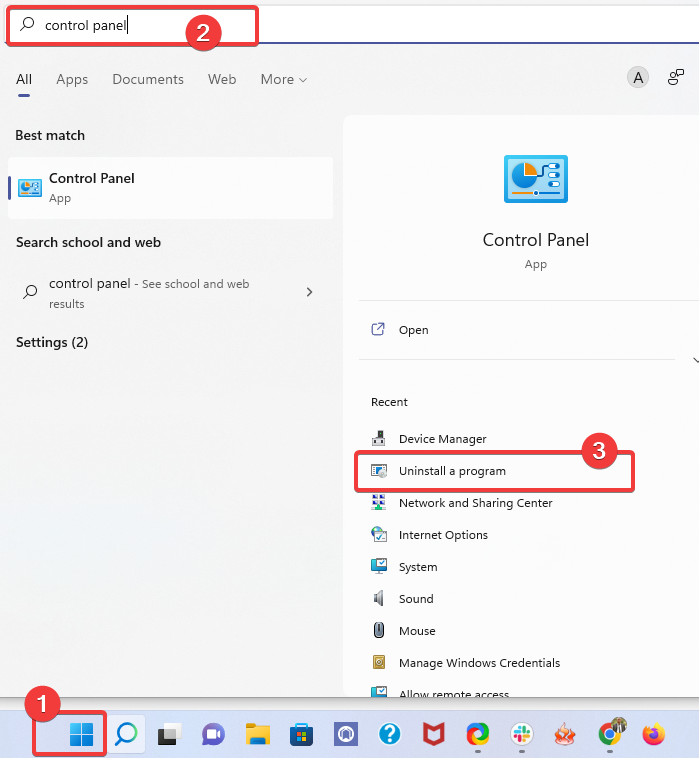Open the Get Help question-mark icon
699x758 pixels.
390,734
